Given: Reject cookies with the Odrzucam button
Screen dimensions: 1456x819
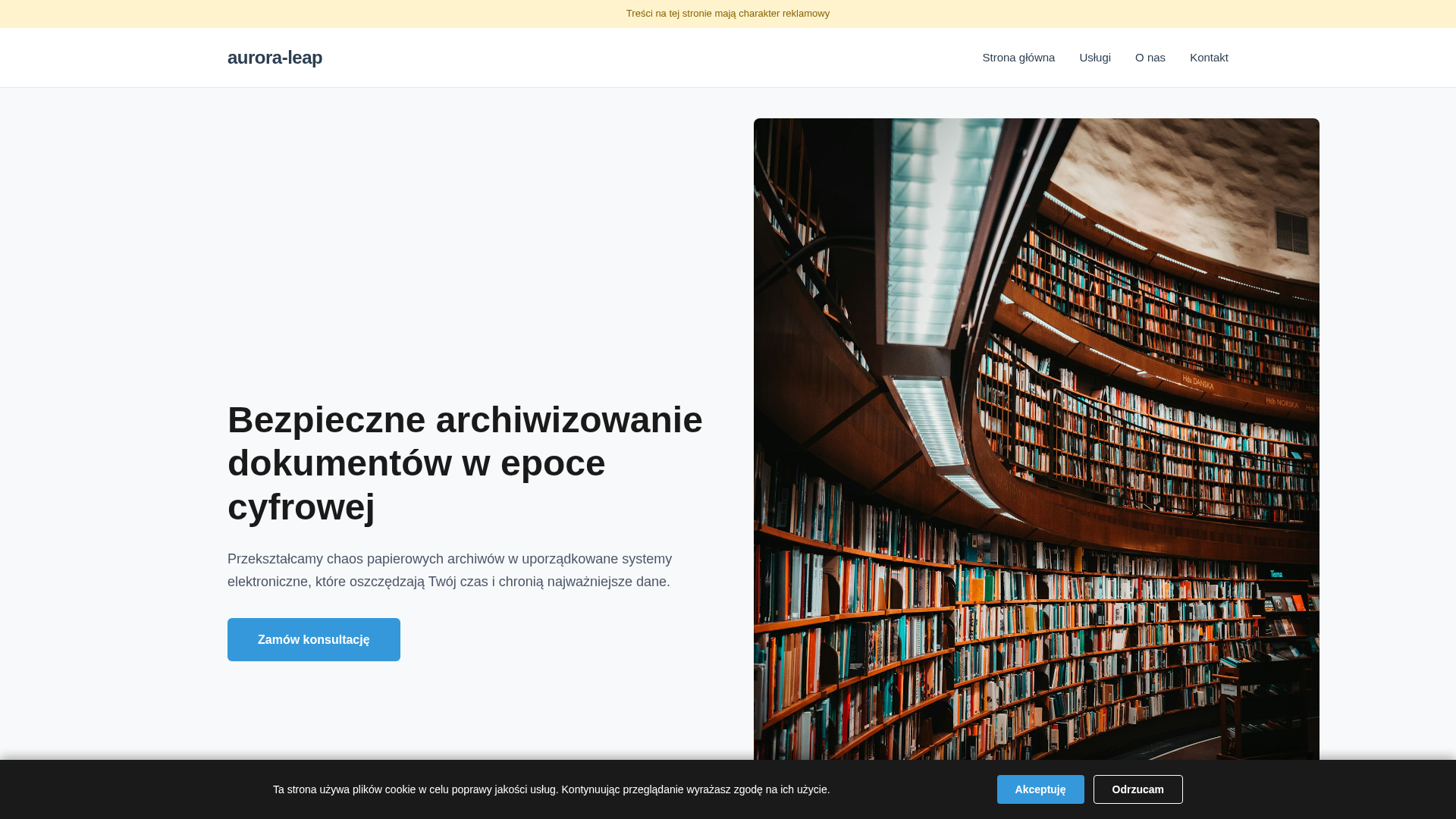Looking at the screenshot, I should 1137,789.
